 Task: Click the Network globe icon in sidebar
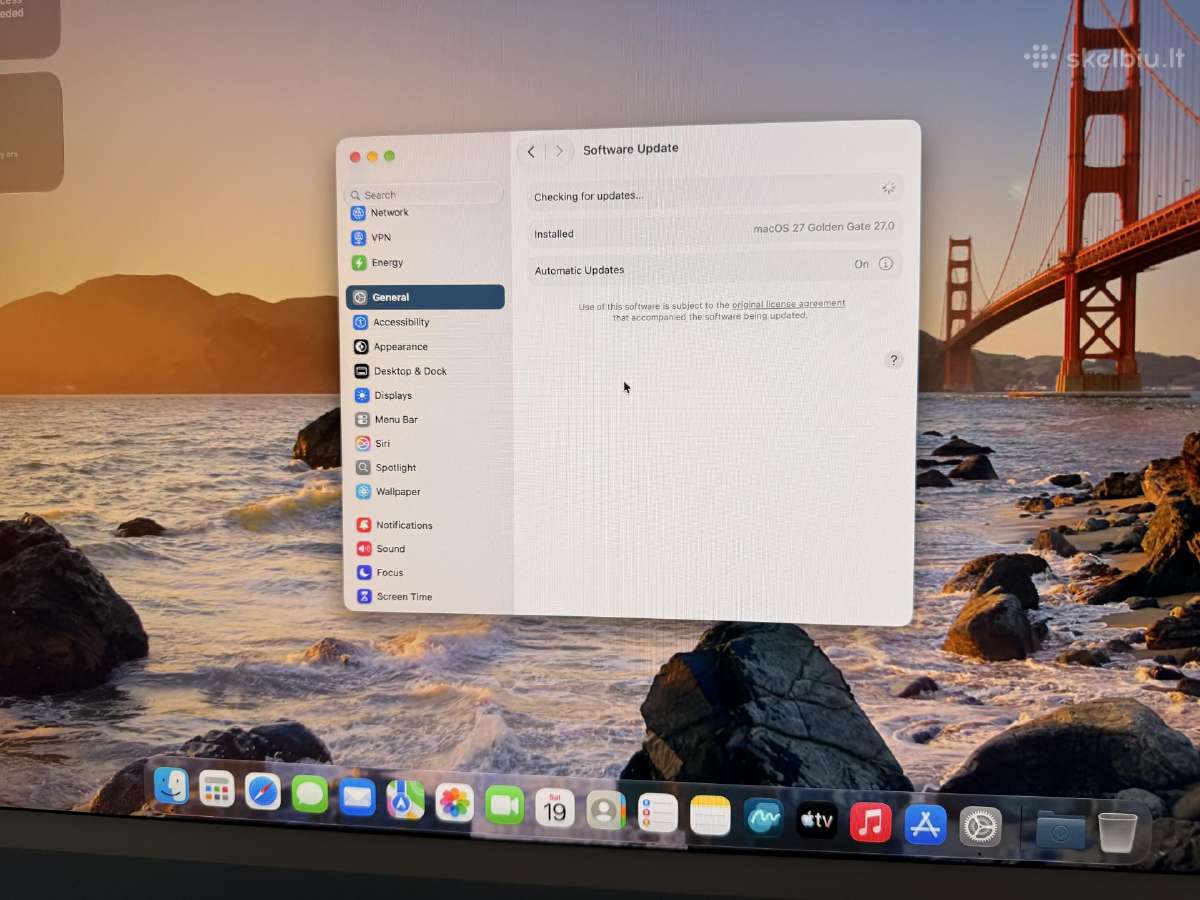click(x=358, y=213)
